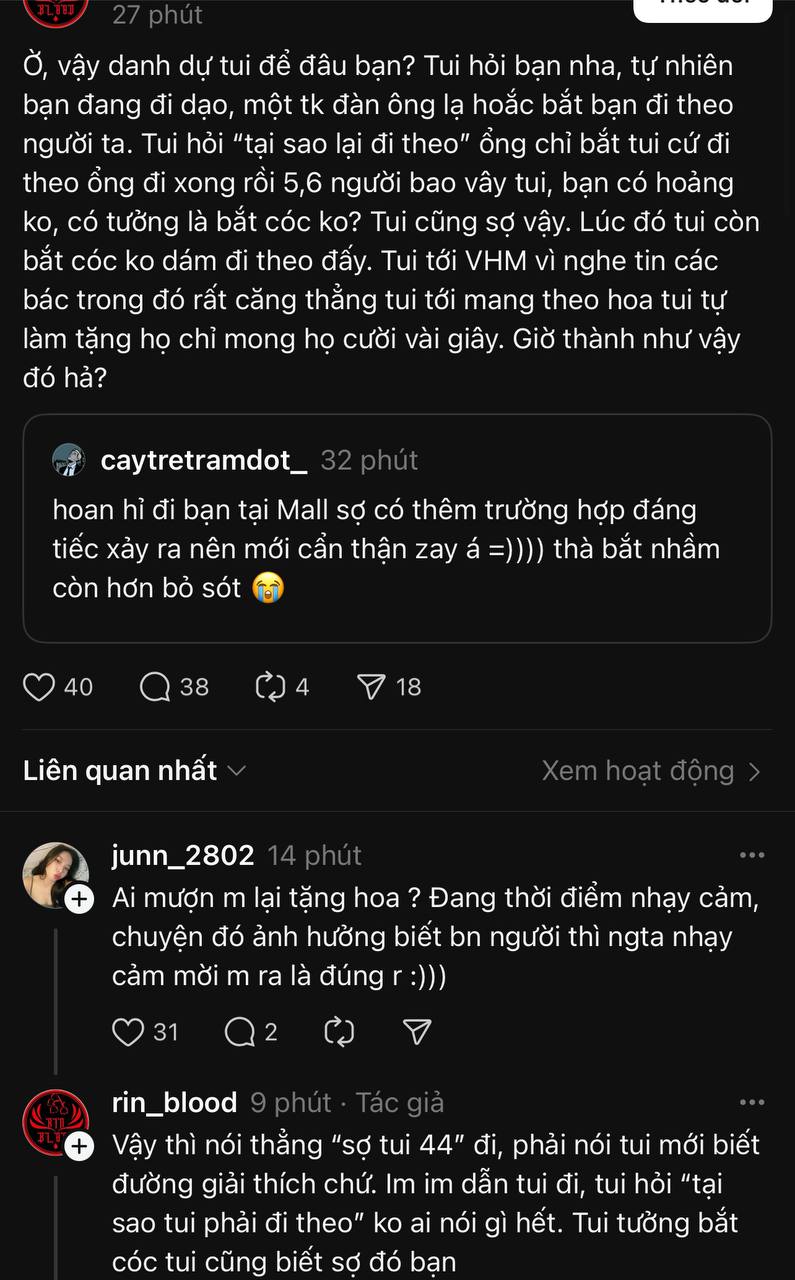Open more options for rin_blood's reply
This screenshot has width=795, height=1280.
(751, 1103)
